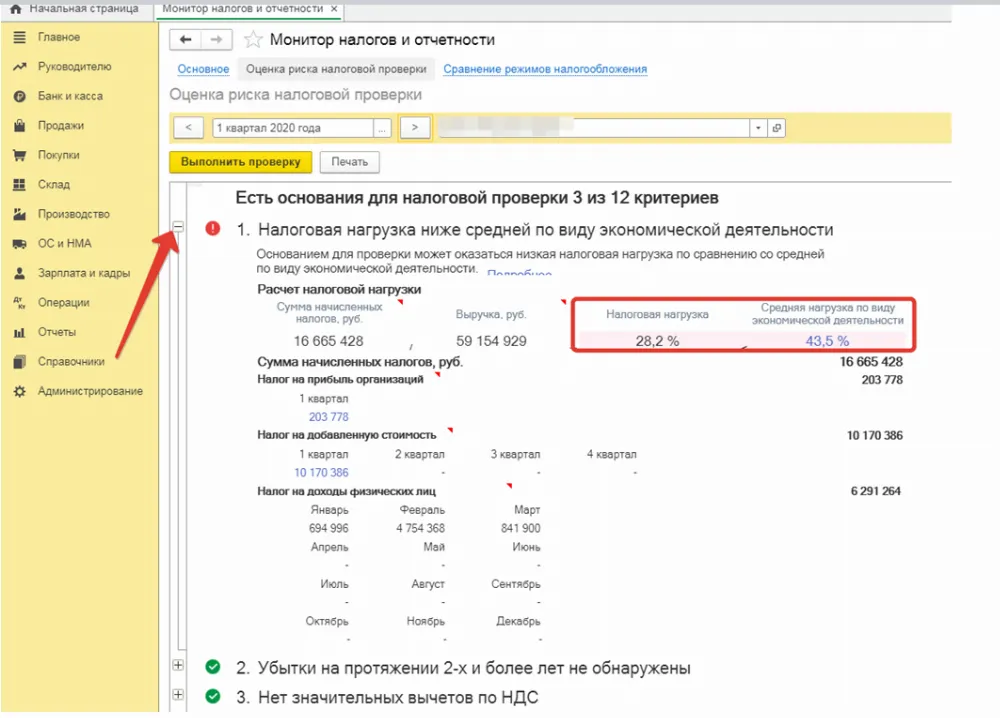Click the Продажи shopping bag icon
The image size is (1000, 718).
[x=20, y=125]
